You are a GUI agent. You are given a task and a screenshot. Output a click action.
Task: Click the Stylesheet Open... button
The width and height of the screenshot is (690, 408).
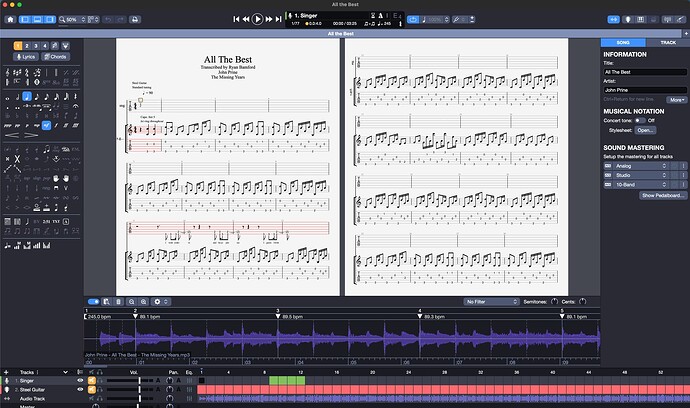[x=645, y=130]
